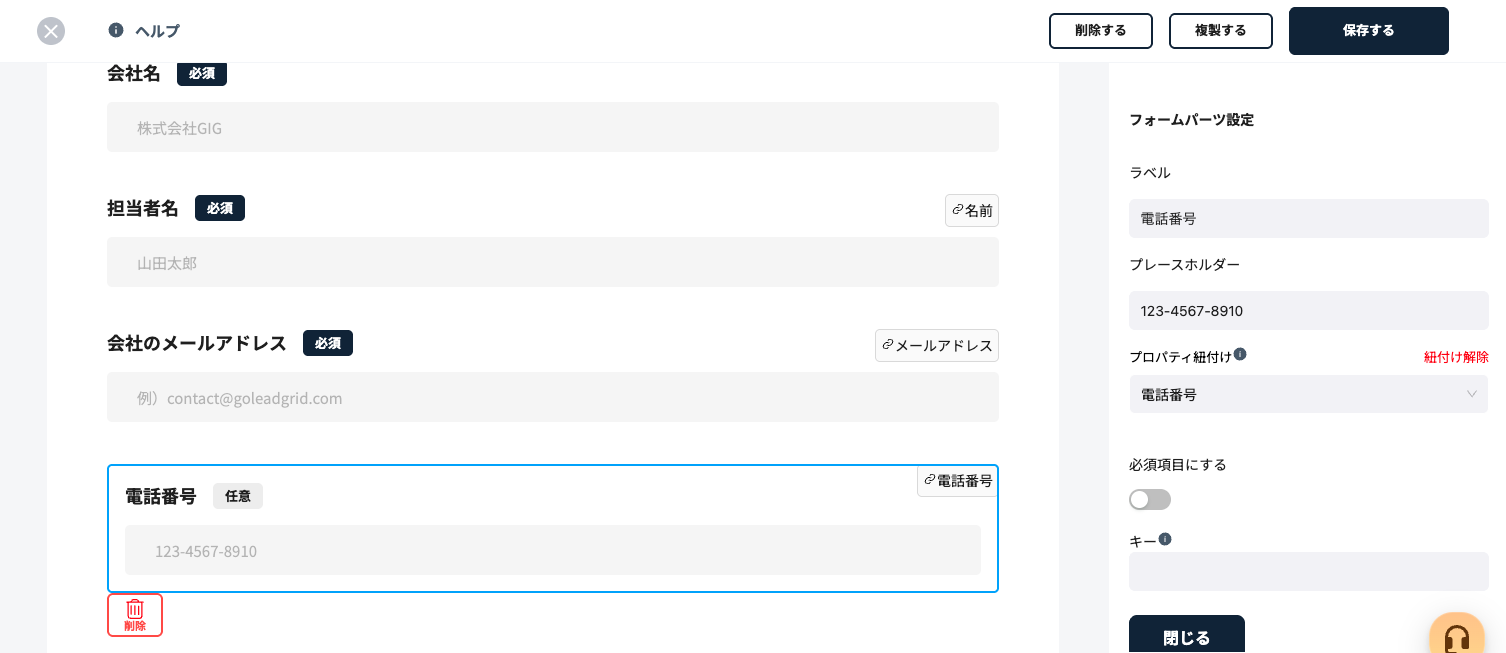The image size is (1506, 653).
Task: Expand the 電話番号 property dropdown
Action: tap(1308, 394)
